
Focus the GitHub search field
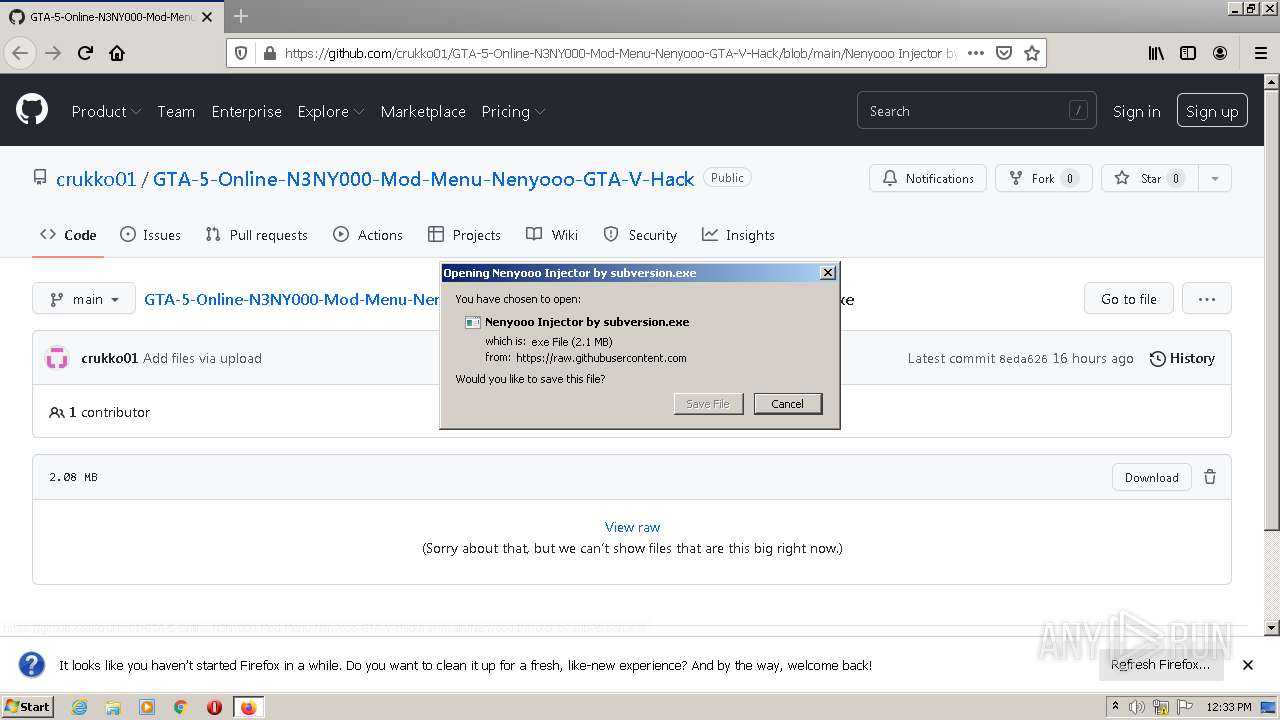(976, 111)
